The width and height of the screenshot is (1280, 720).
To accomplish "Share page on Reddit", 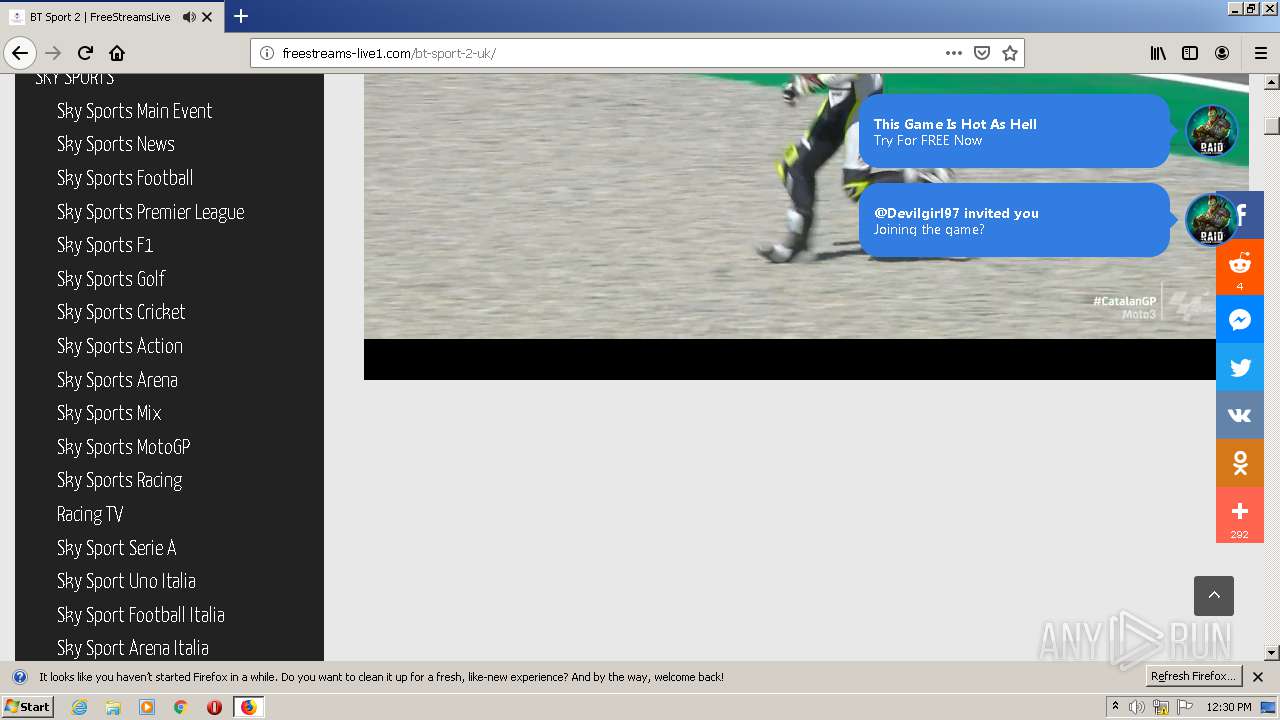I will [1240, 267].
